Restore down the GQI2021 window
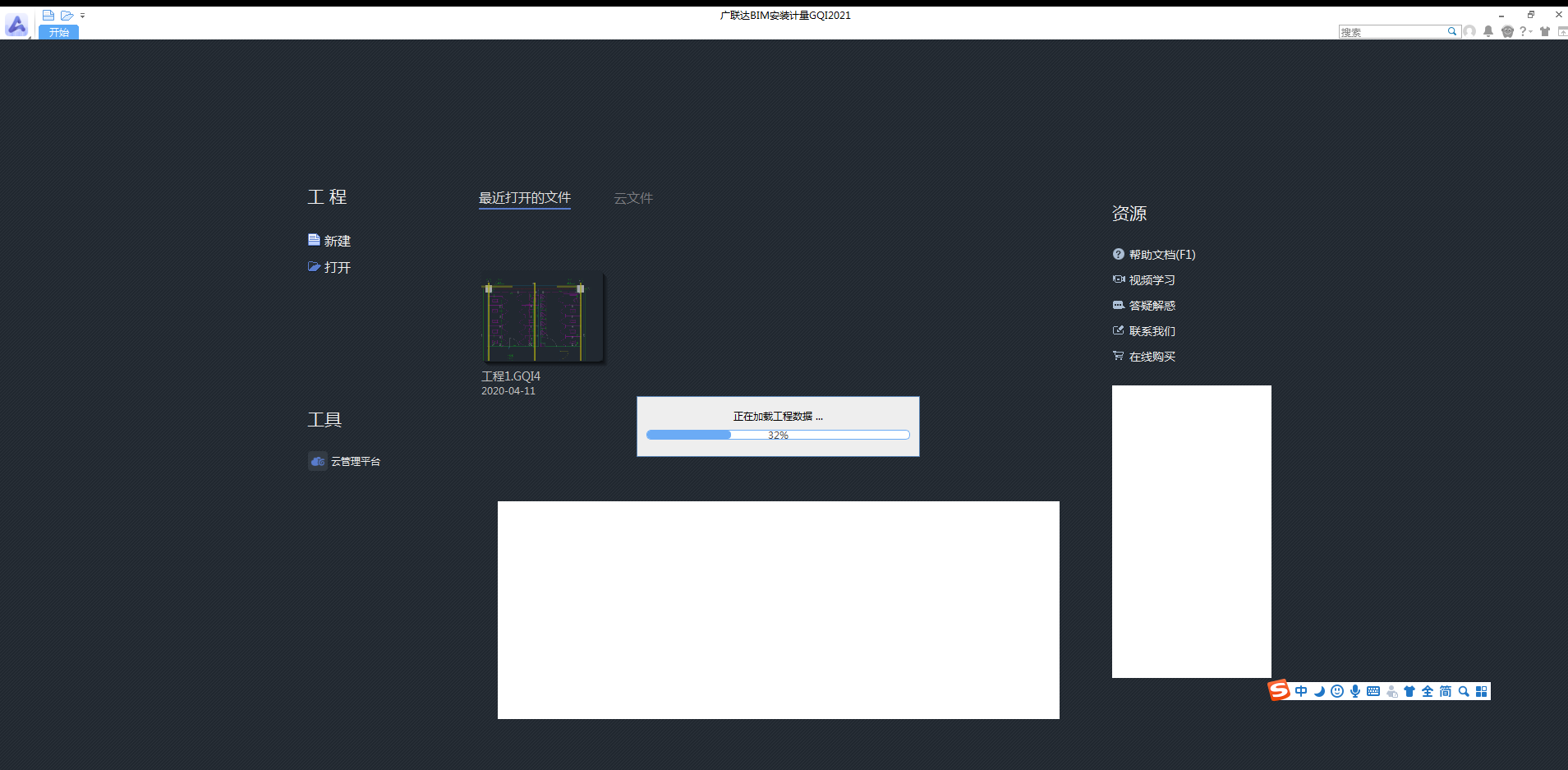The image size is (1568, 770). pos(1531,15)
